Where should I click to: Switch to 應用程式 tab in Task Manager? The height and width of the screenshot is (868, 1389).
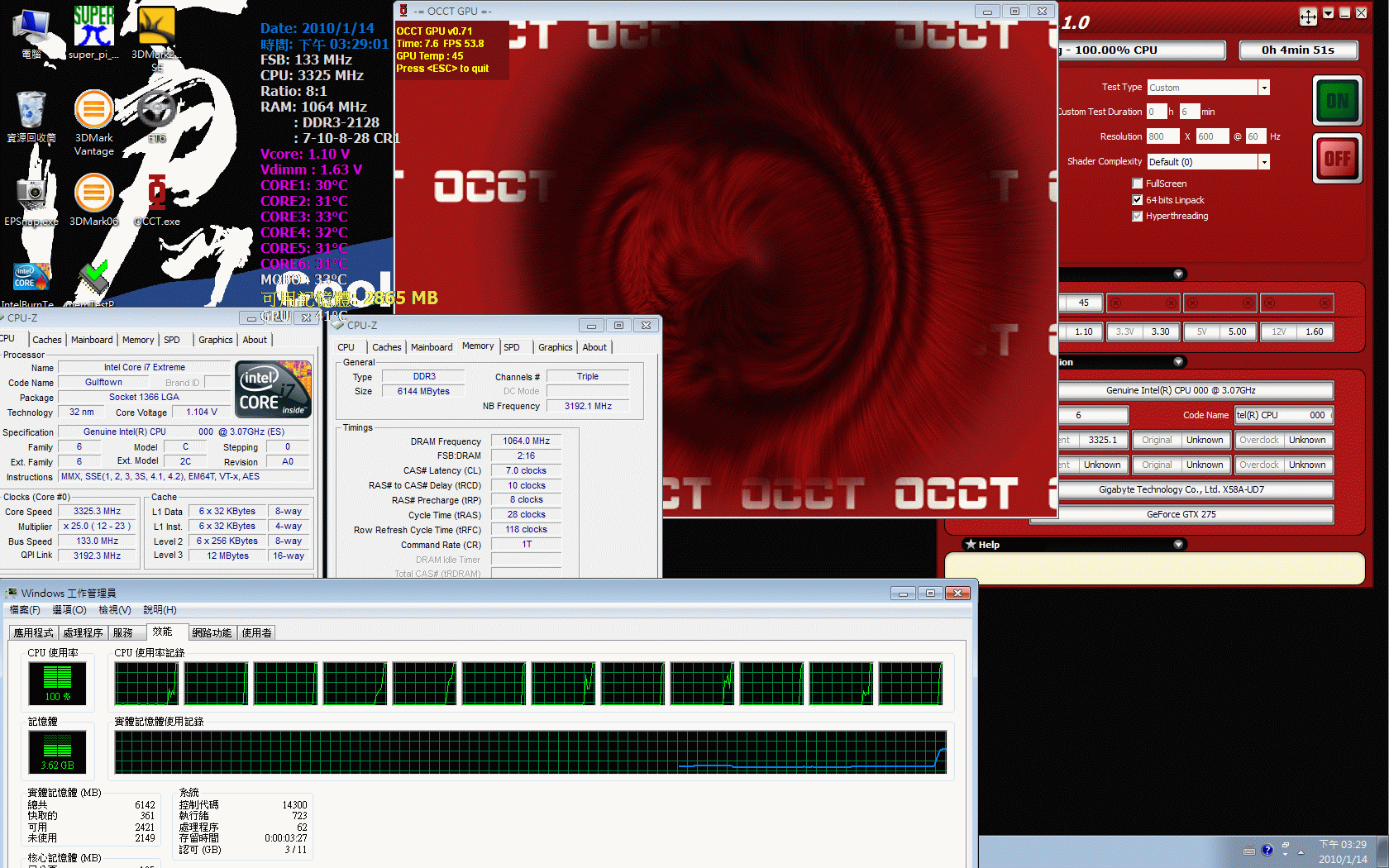33,633
